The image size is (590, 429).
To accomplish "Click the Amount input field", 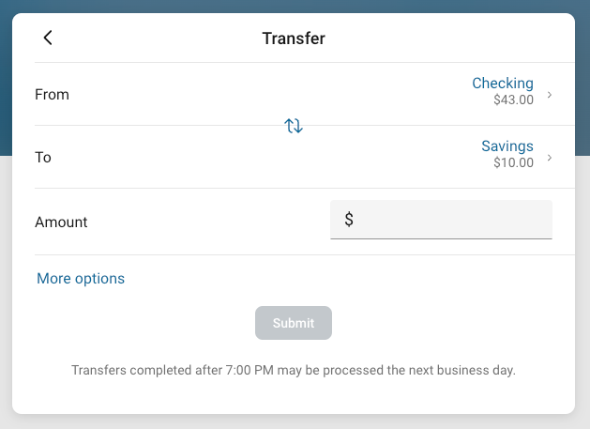I will (441, 219).
